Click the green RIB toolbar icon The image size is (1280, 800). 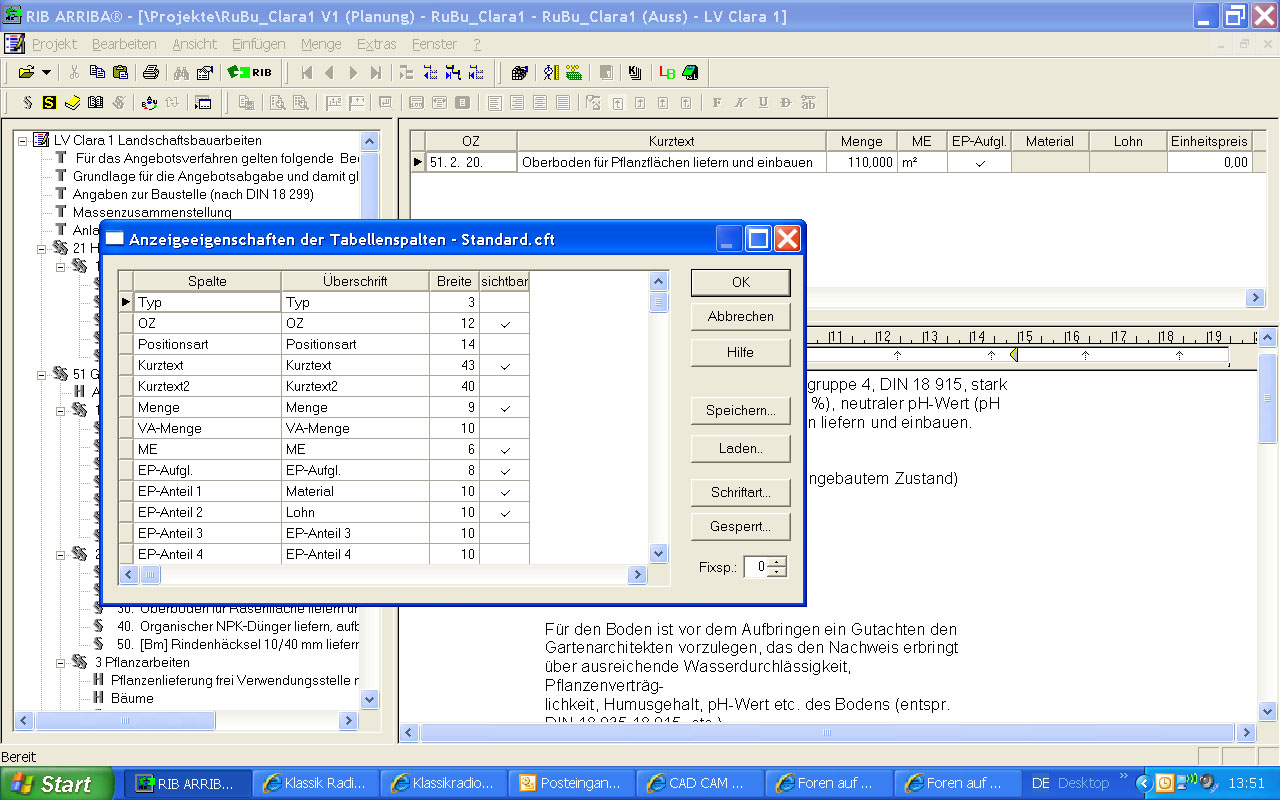[x=249, y=72]
